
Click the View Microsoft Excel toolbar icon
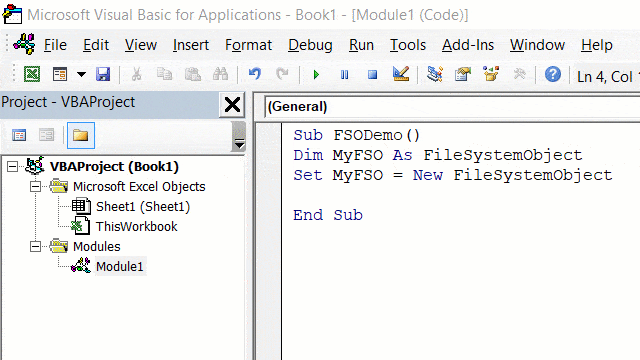coord(32,74)
